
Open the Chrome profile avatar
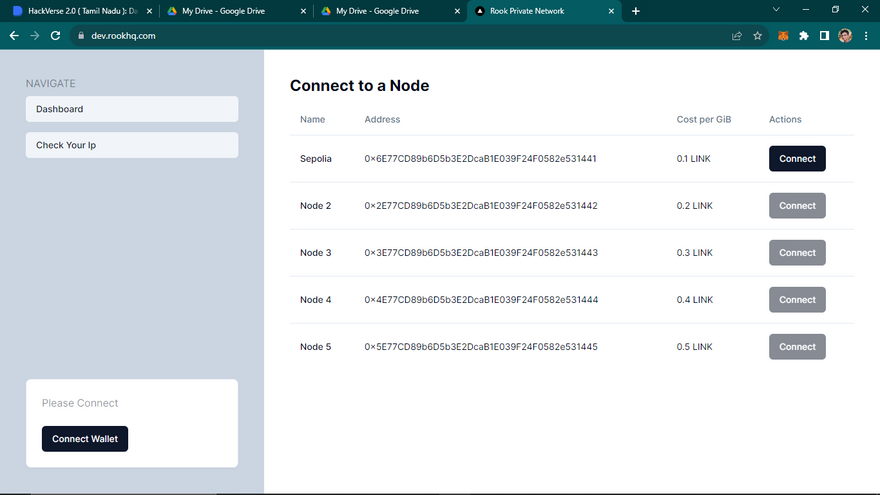point(845,35)
